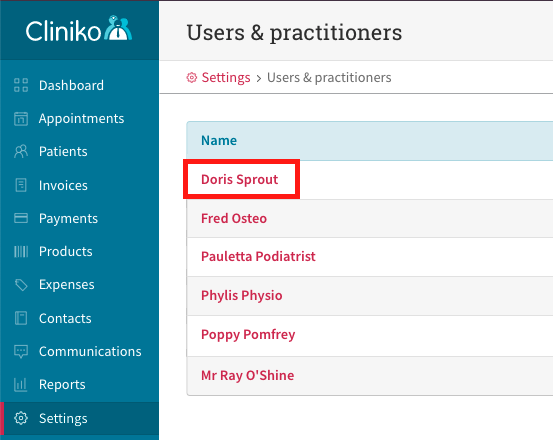This screenshot has width=553, height=440.
Task: Open the Settings breadcrumb link
Action: (x=226, y=77)
